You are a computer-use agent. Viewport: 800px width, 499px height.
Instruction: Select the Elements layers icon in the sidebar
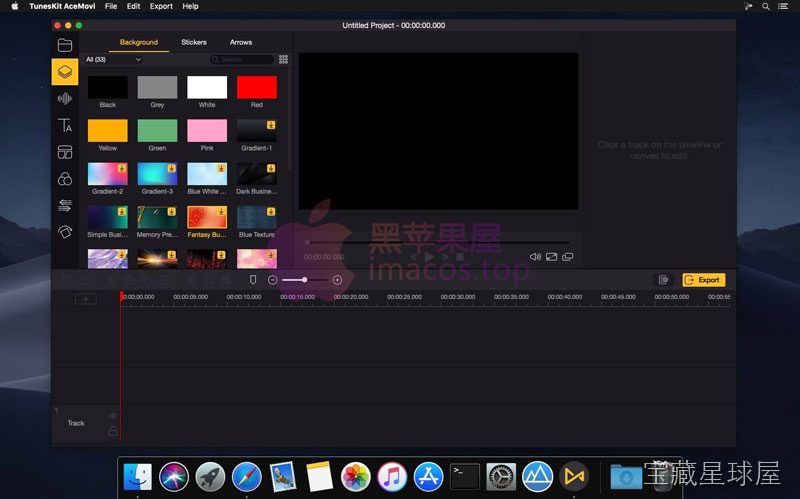[65, 71]
